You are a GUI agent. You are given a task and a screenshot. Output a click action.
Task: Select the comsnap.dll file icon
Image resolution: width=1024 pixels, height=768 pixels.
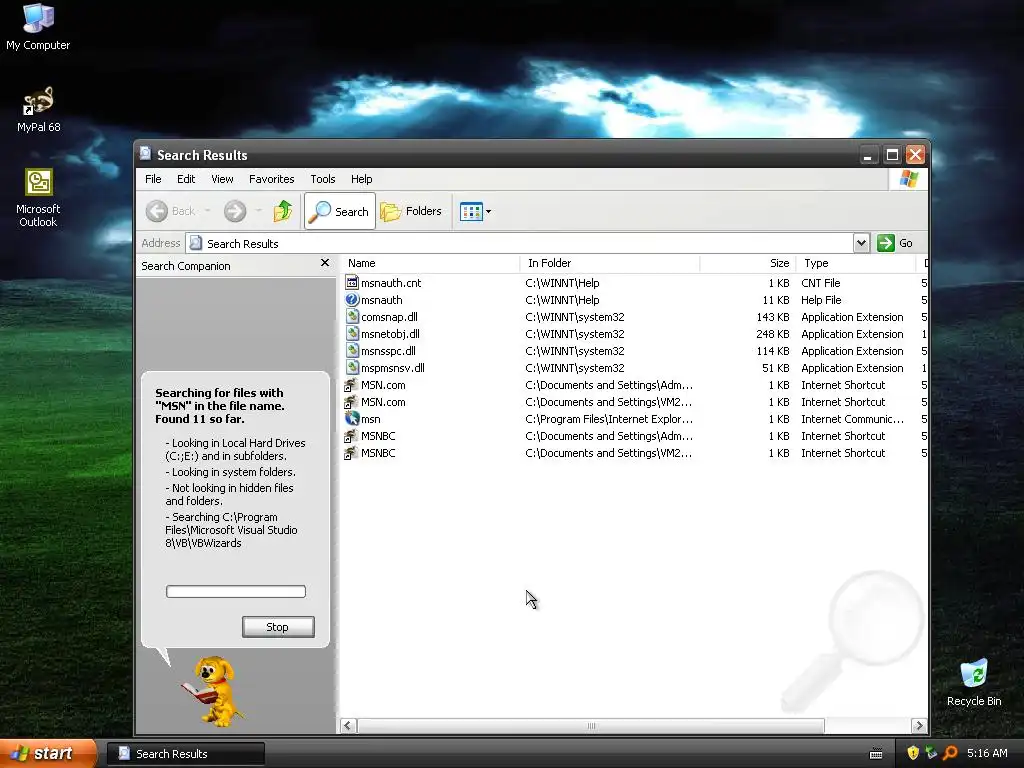click(352, 317)
